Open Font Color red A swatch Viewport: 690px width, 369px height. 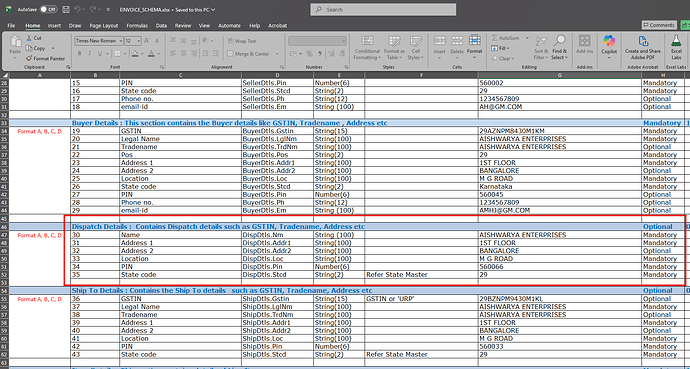click(x=151, y=54)
